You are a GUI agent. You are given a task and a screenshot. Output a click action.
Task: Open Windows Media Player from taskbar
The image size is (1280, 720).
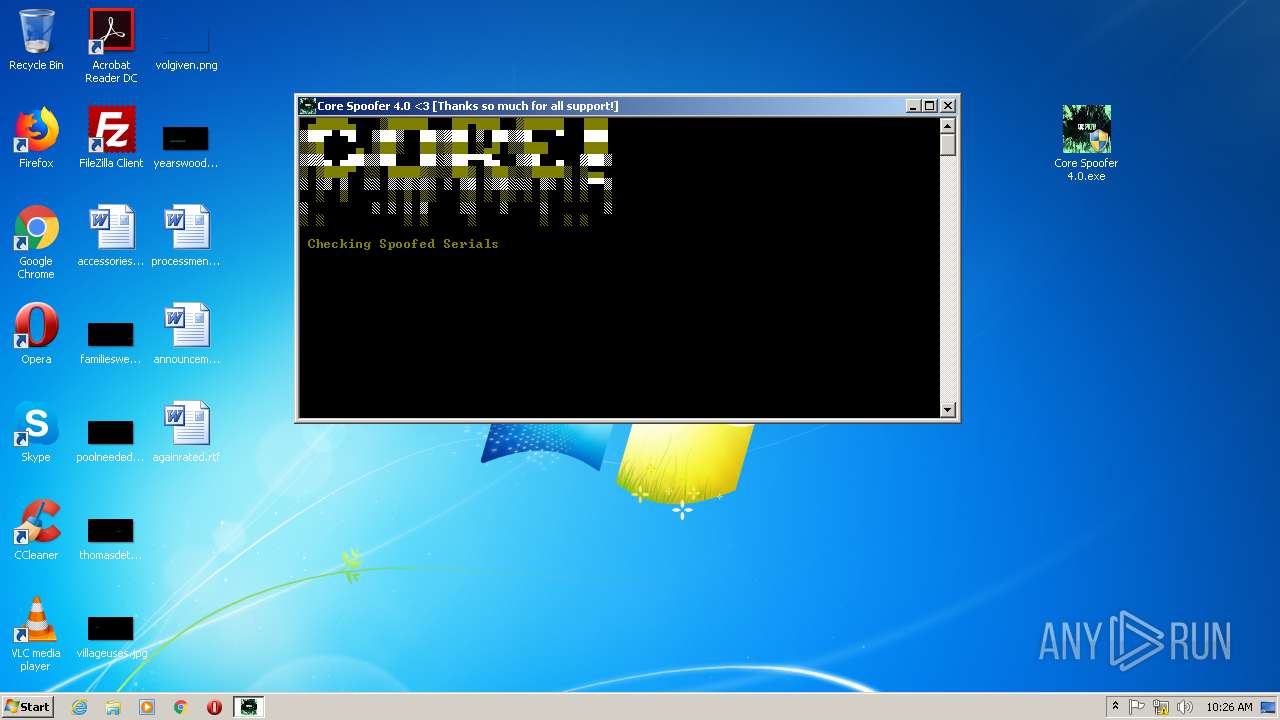point(147,707)
